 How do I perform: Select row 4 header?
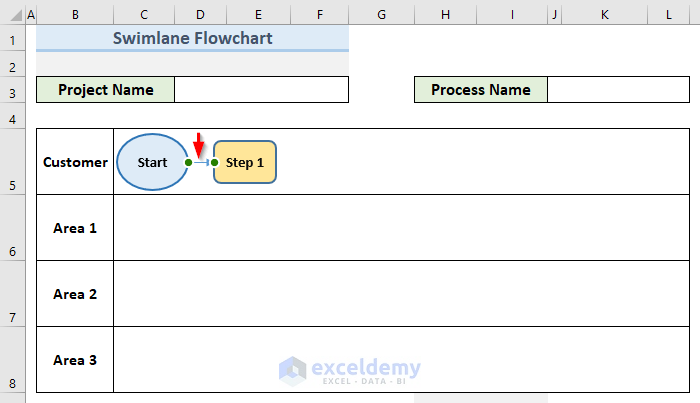pyautogui.click(x=12, y=116)
